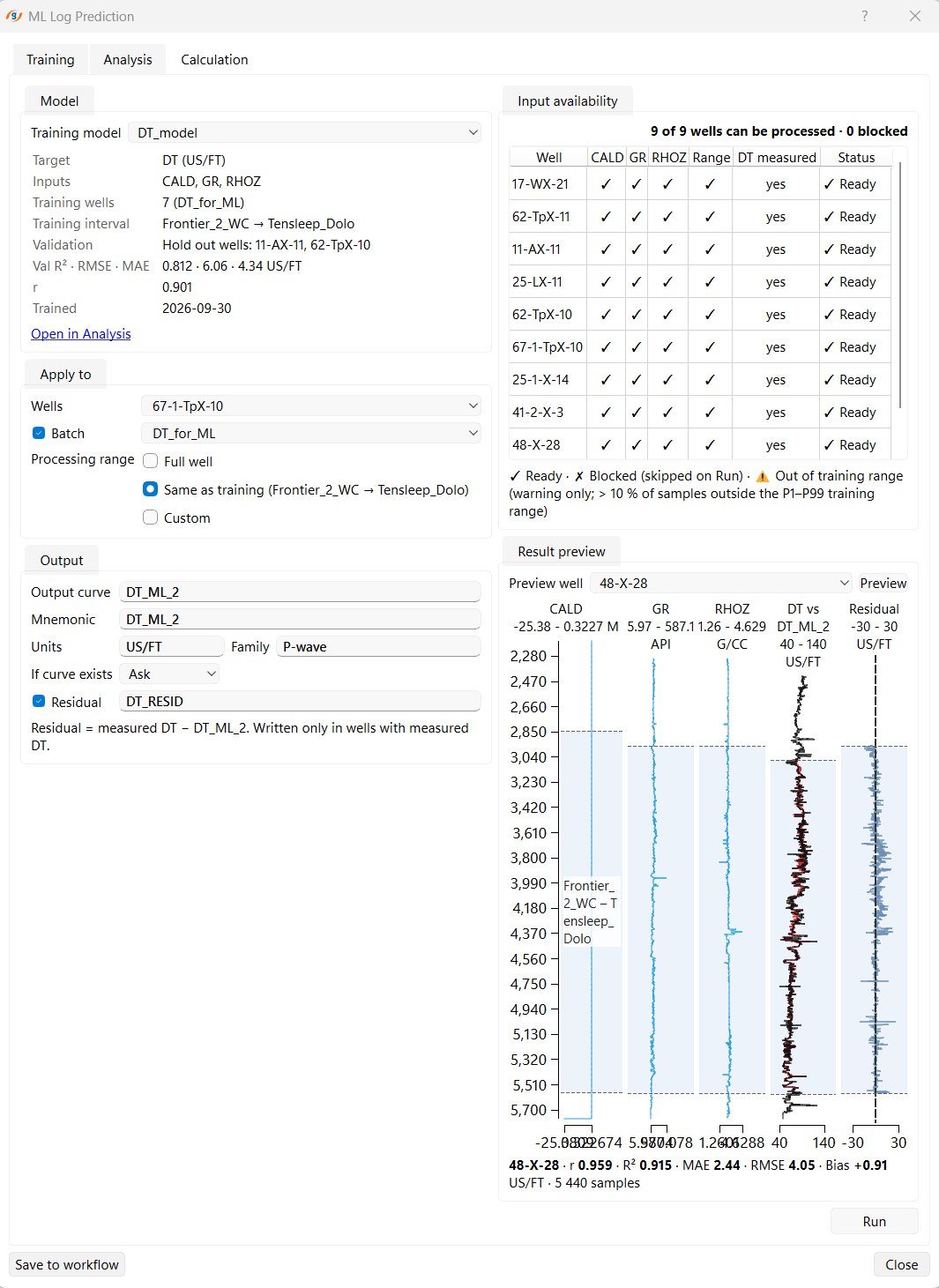Select well row 48-X-28 in table
Image resolution: width=939 pixels, height=1288 pixels.
click(700, 444)
